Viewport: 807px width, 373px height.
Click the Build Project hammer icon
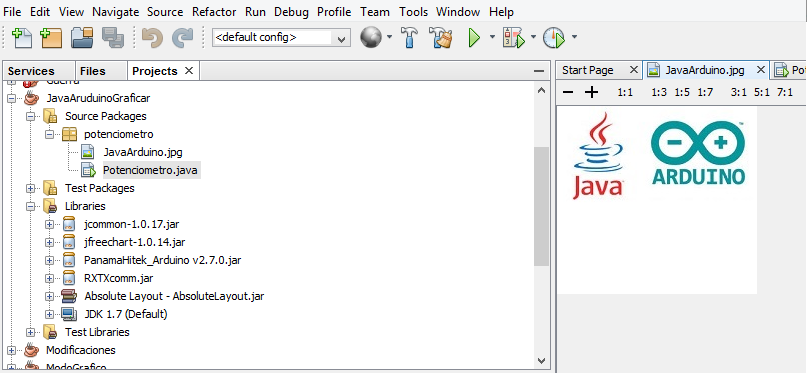pyautogui.click(x=410, y=38)
